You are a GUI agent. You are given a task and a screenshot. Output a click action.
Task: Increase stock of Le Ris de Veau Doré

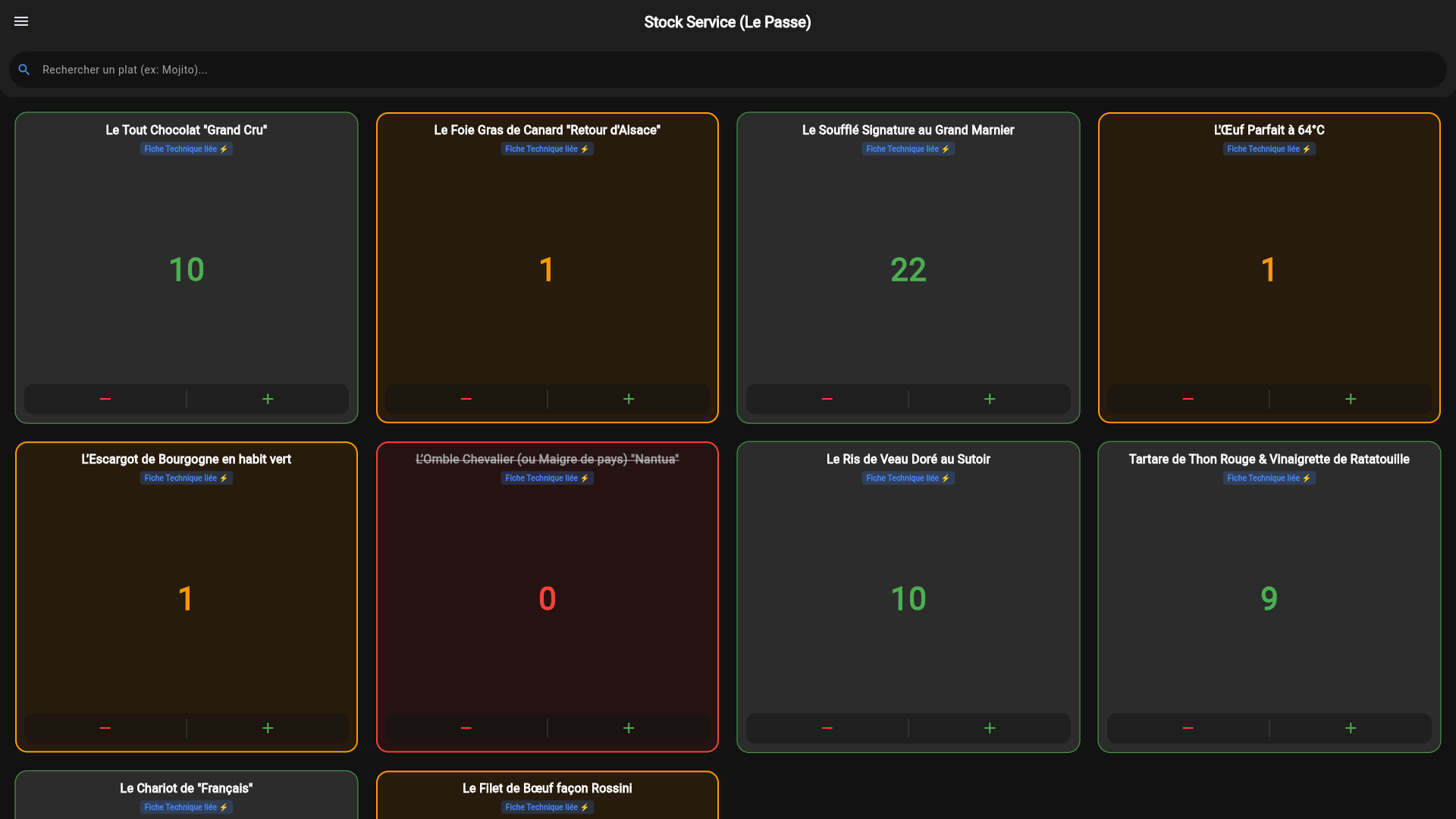[x=990, y=728]
